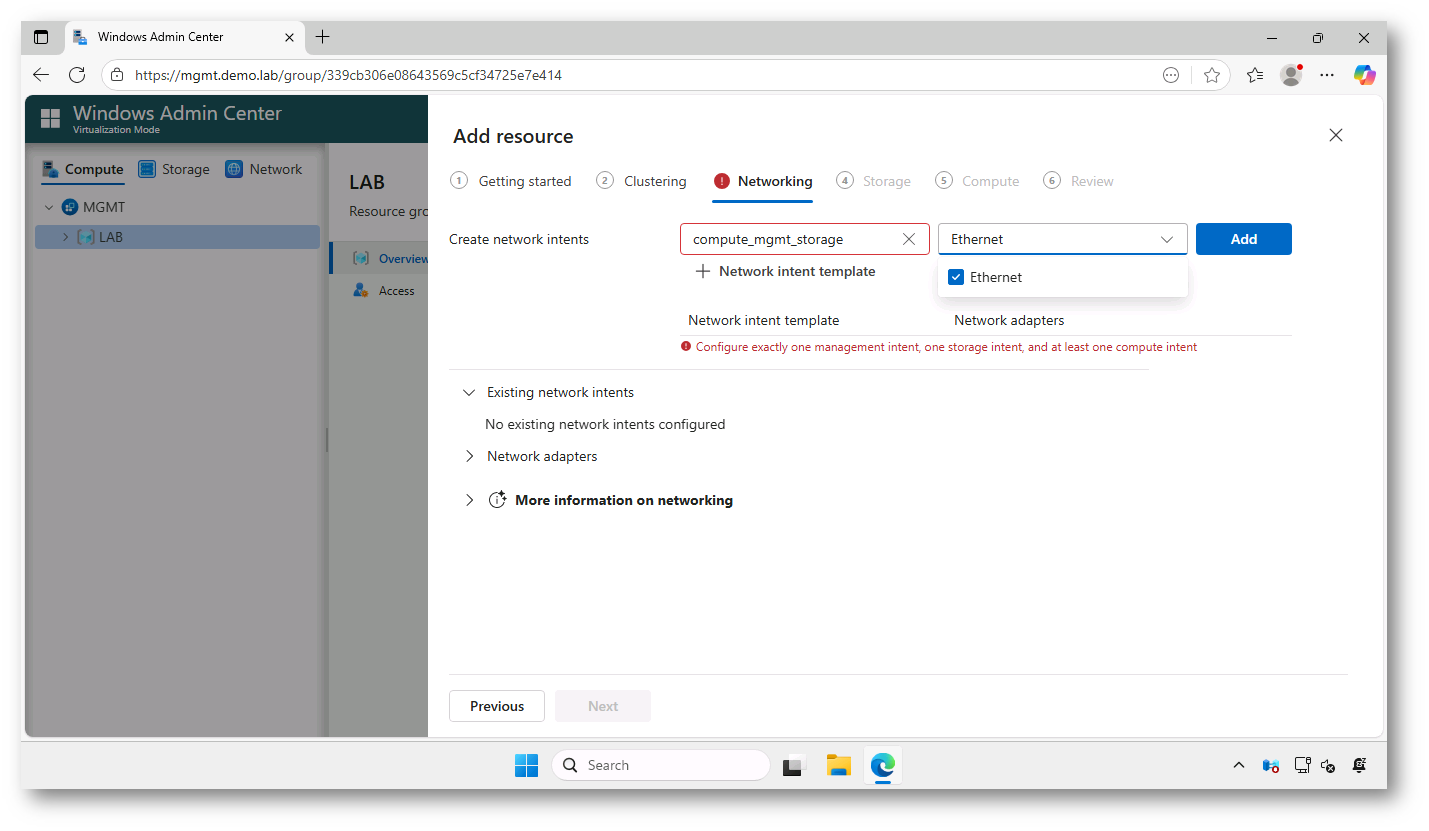1429x831 pixels.
Task: Open Copilot from the Edge toolbar
Action: coord(1364,75)
